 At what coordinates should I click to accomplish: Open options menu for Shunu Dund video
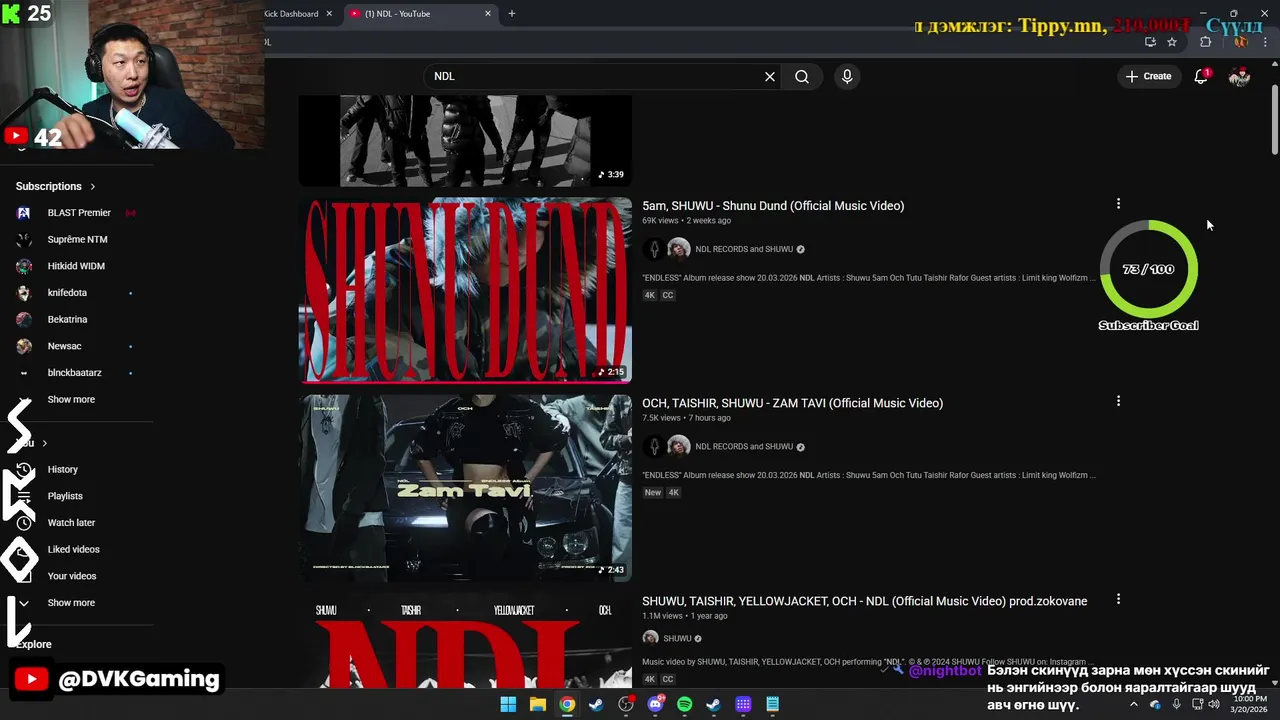[x=1118, y=204]
